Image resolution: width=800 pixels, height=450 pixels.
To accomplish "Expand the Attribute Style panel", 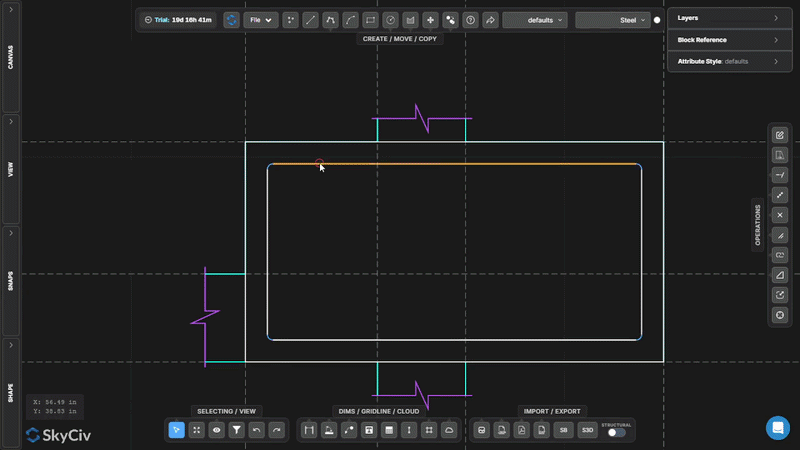I will tap(730, 61).
